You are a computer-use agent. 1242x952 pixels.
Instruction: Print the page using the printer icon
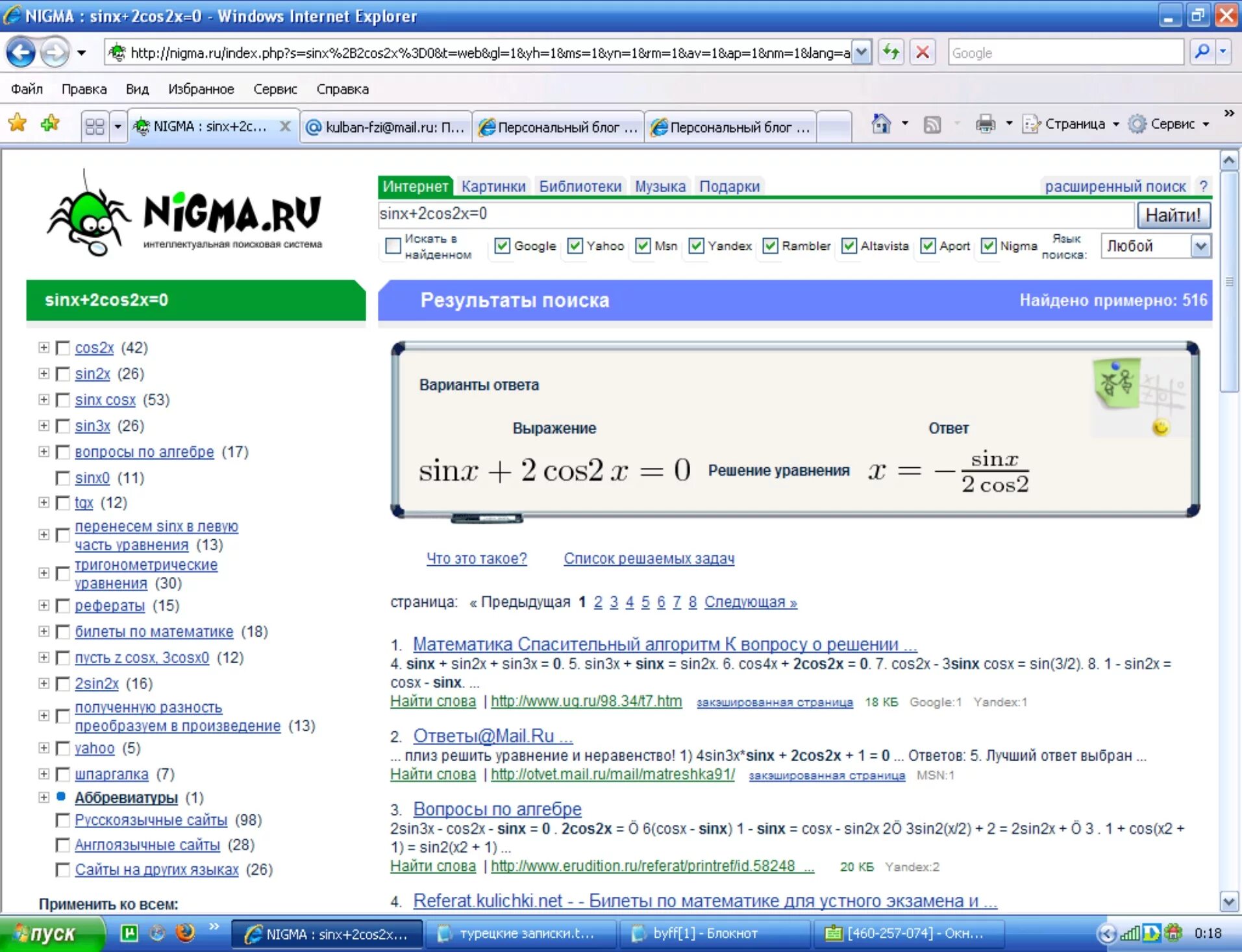985,123
